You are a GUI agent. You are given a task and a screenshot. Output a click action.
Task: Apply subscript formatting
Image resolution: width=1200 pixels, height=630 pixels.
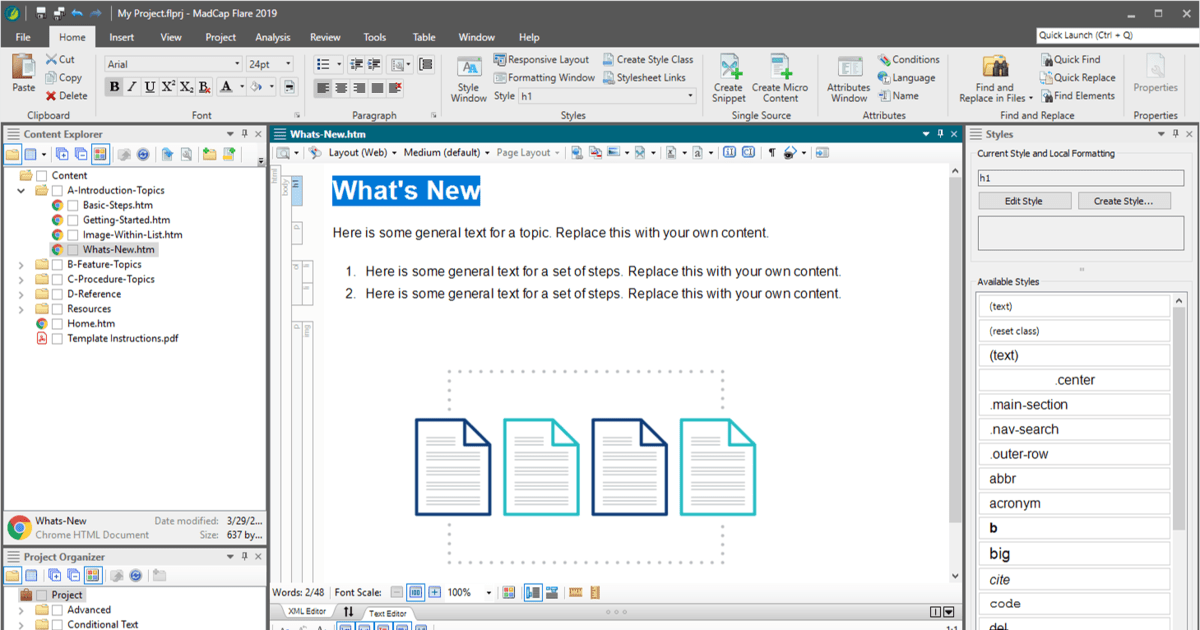pyautogui.click(x=186, y=87)
